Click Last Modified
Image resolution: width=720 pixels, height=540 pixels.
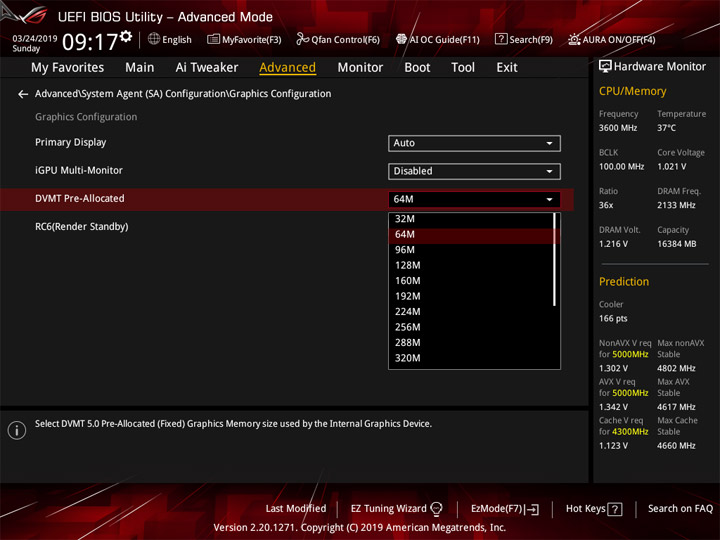click(x=296, y=509)
